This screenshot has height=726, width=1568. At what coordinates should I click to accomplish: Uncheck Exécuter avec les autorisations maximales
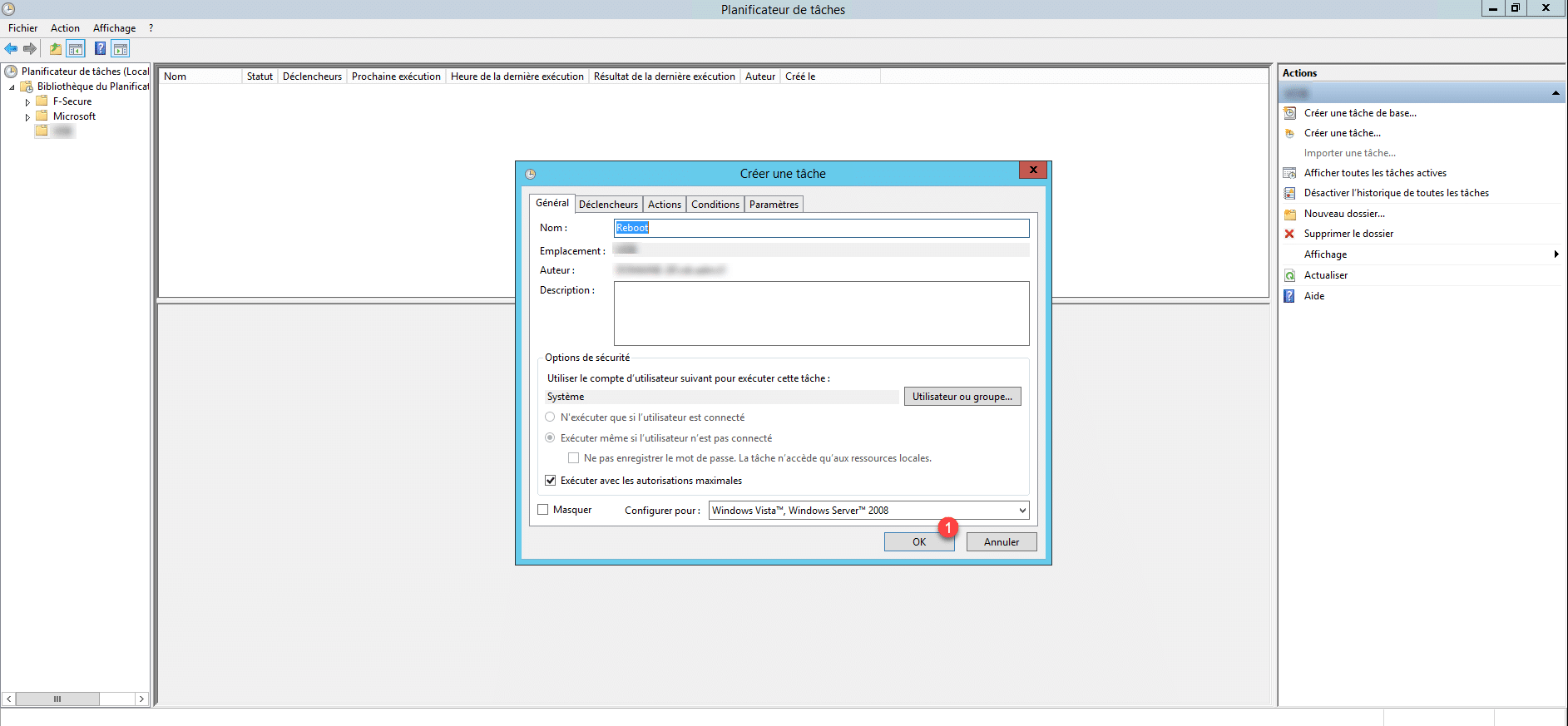550,481
